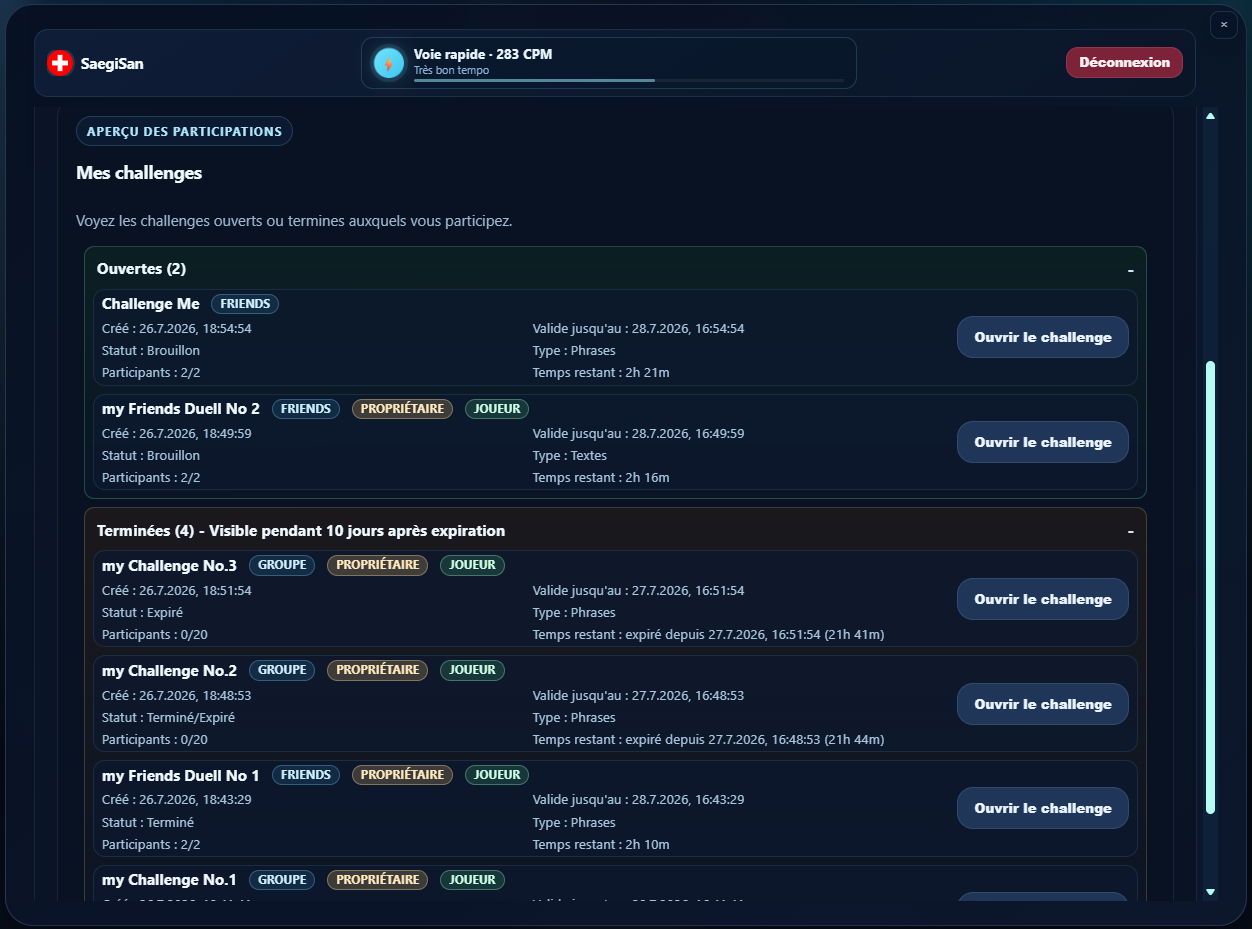Click PROPRIÉTAIRE tag on my Challenge No.2
Image resolution: width=1252 pixels, height=929 pixels.
(377, 670)
